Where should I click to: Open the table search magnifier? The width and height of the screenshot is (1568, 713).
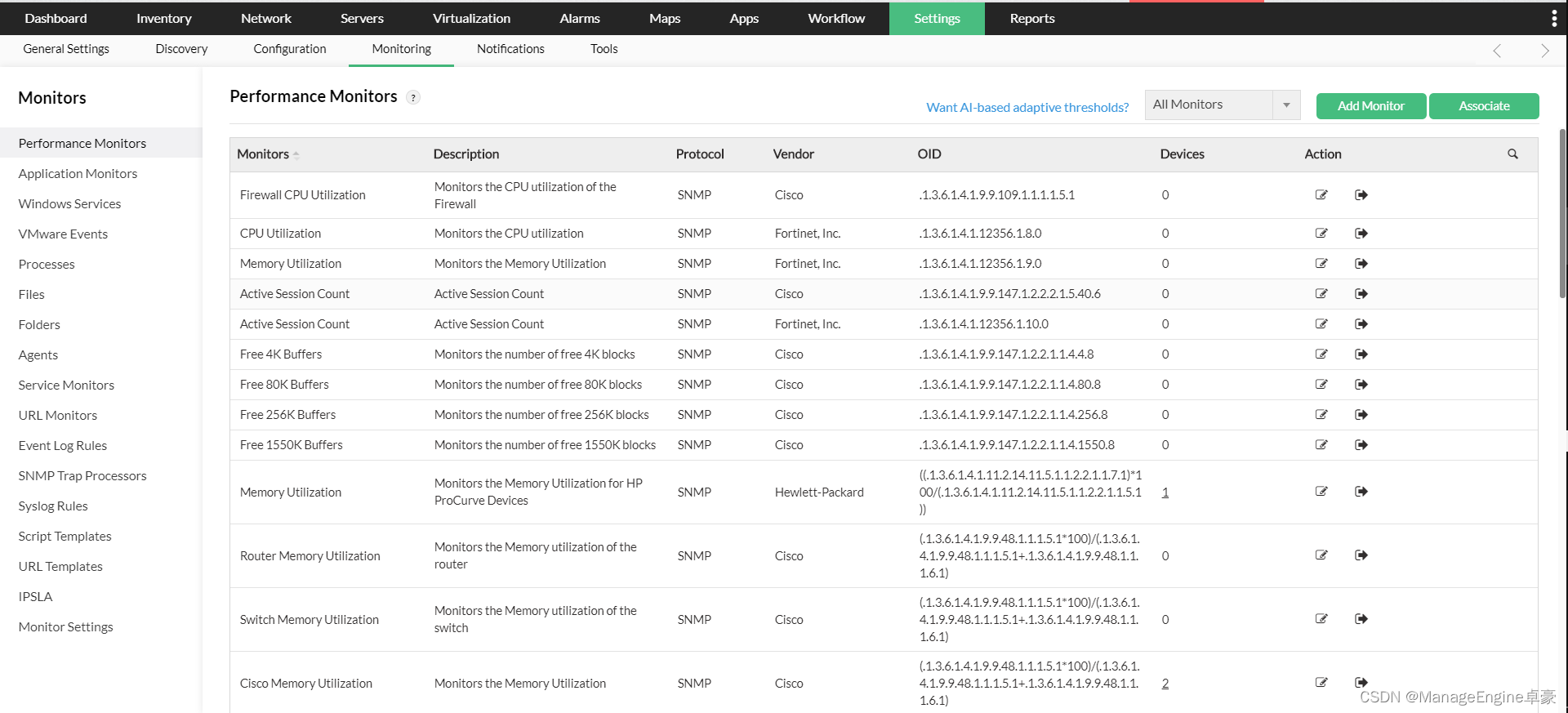tap(1512, 154)
